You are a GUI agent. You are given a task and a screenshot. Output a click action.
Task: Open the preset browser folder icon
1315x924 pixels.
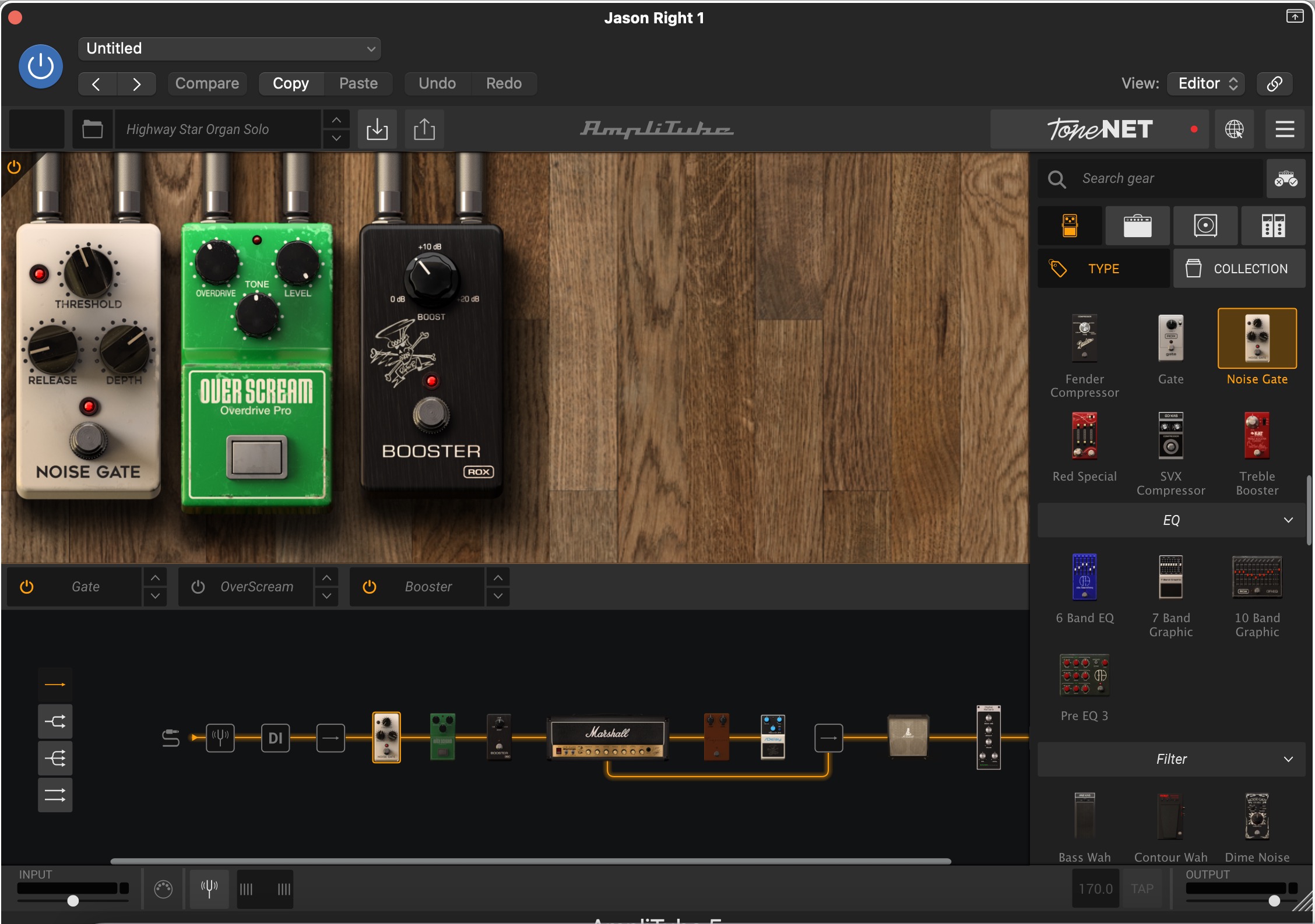[92, 129]
